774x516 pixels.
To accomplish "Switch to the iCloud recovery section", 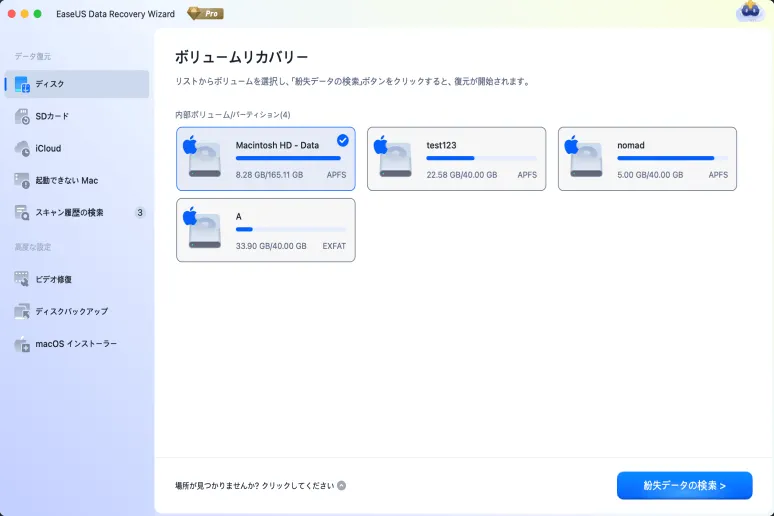I will tap(48, 149).
